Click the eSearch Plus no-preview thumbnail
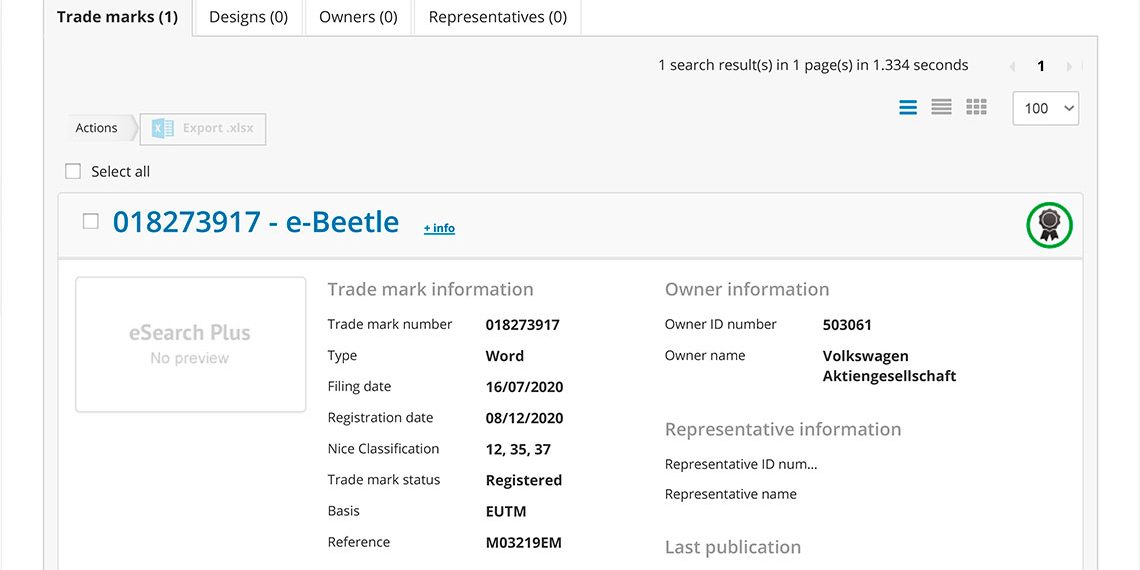The height and width of the screenshot is (570, 1140). [190, 344]
